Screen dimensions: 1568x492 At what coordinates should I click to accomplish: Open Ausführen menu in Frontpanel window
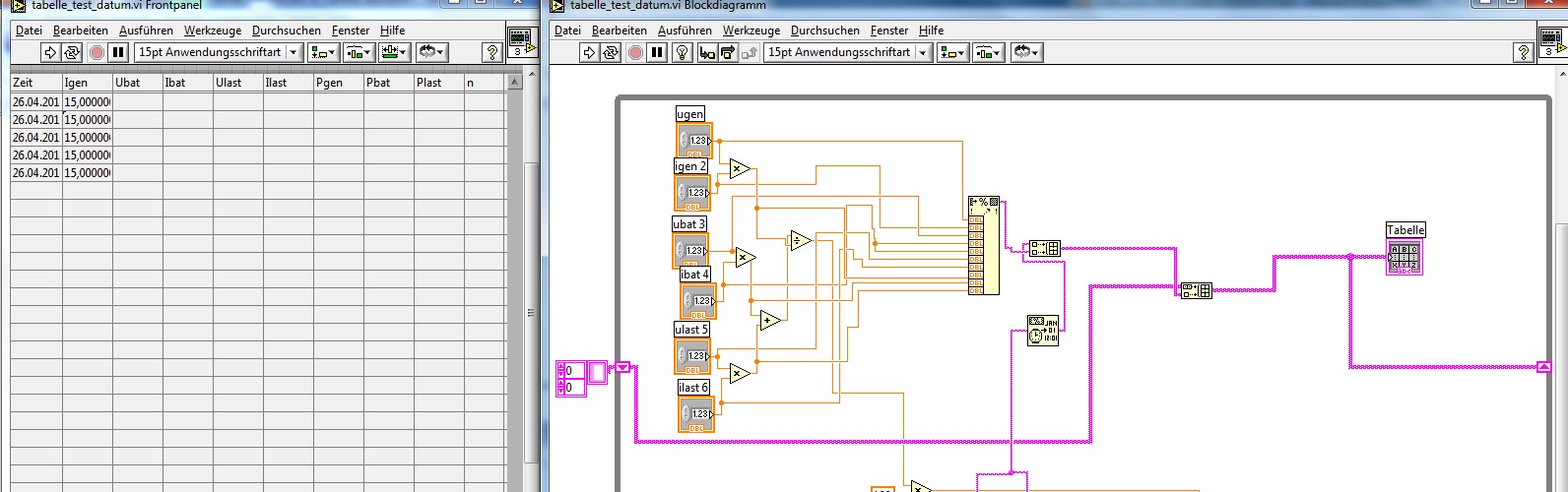(x=146, y=31)
